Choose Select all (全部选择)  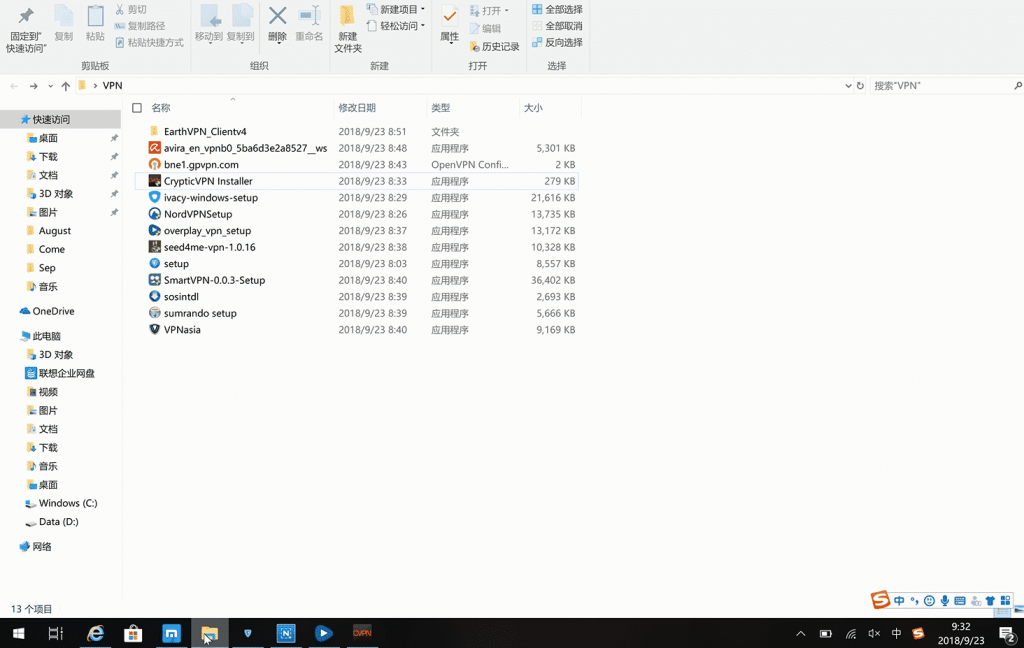tap(557, 9)
